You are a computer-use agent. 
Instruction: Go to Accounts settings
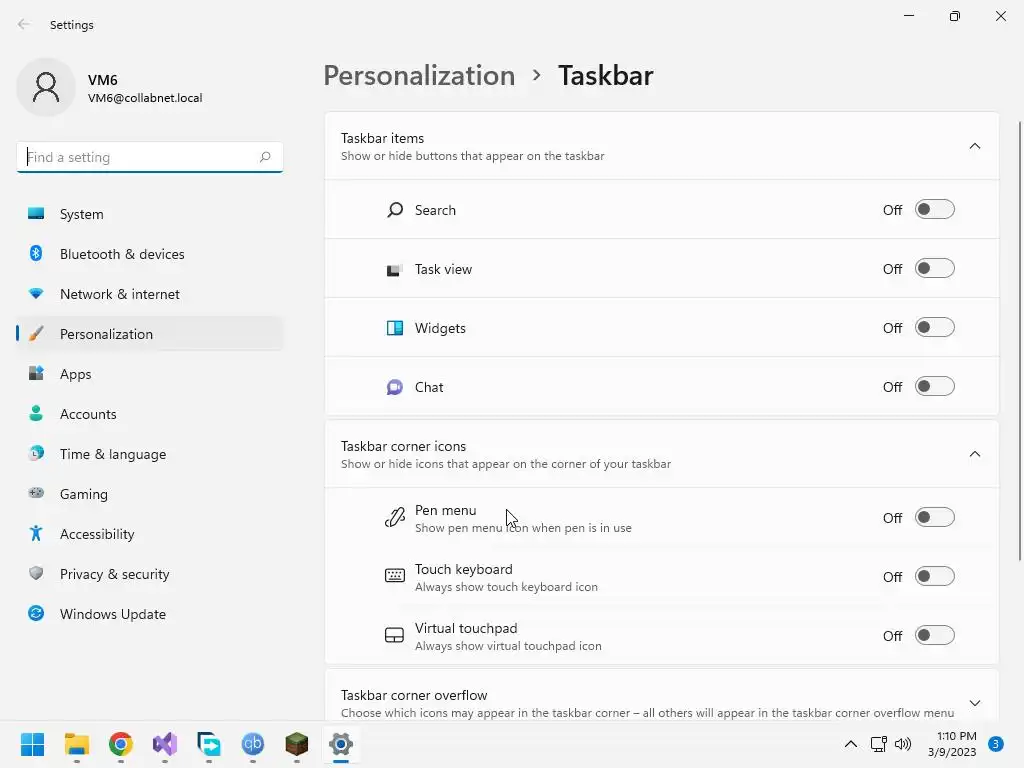(x=150, y=414)
